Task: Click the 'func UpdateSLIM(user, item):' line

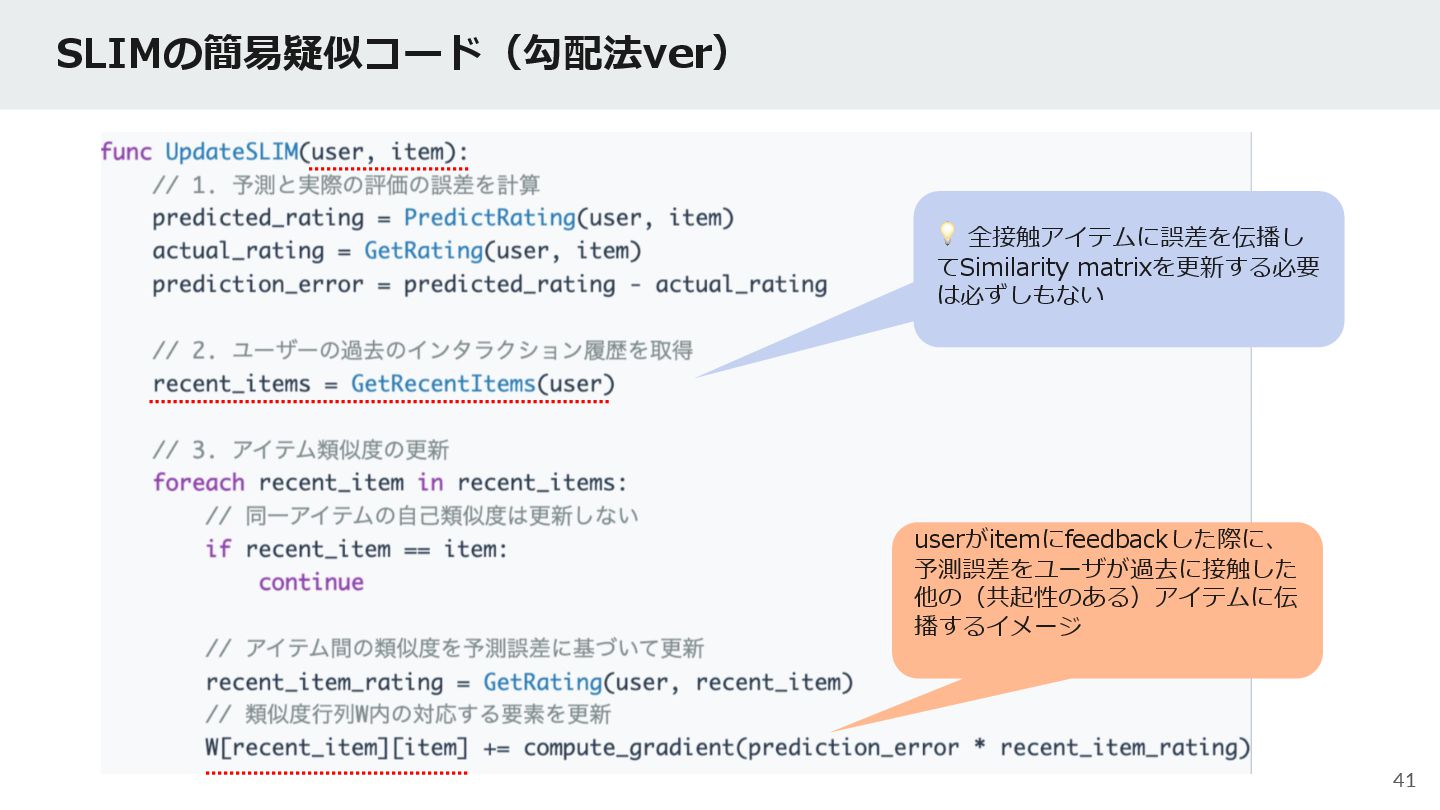Action: pos(285,152)
